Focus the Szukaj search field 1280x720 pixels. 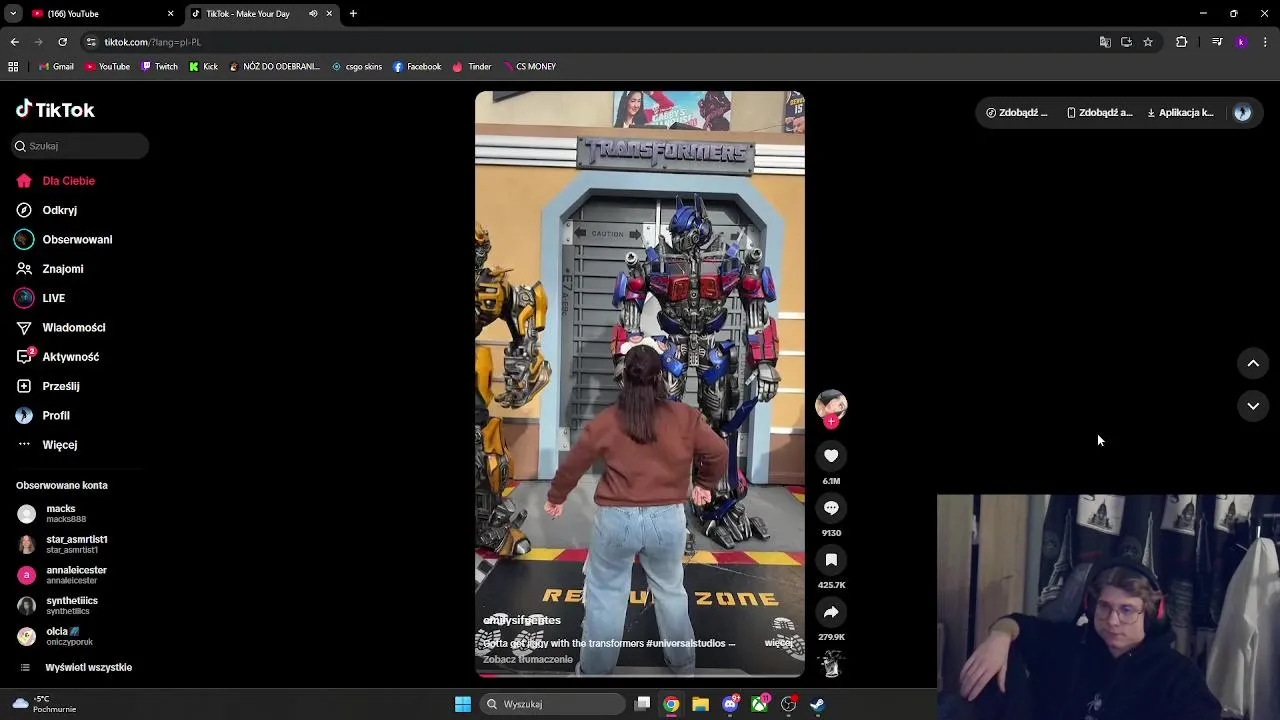click(80, 146)
